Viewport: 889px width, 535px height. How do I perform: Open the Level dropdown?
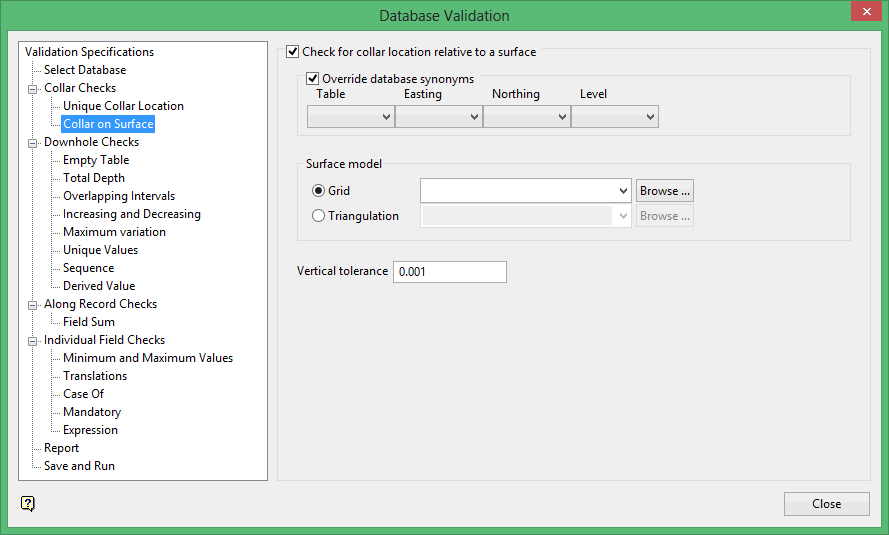point(615,117)
